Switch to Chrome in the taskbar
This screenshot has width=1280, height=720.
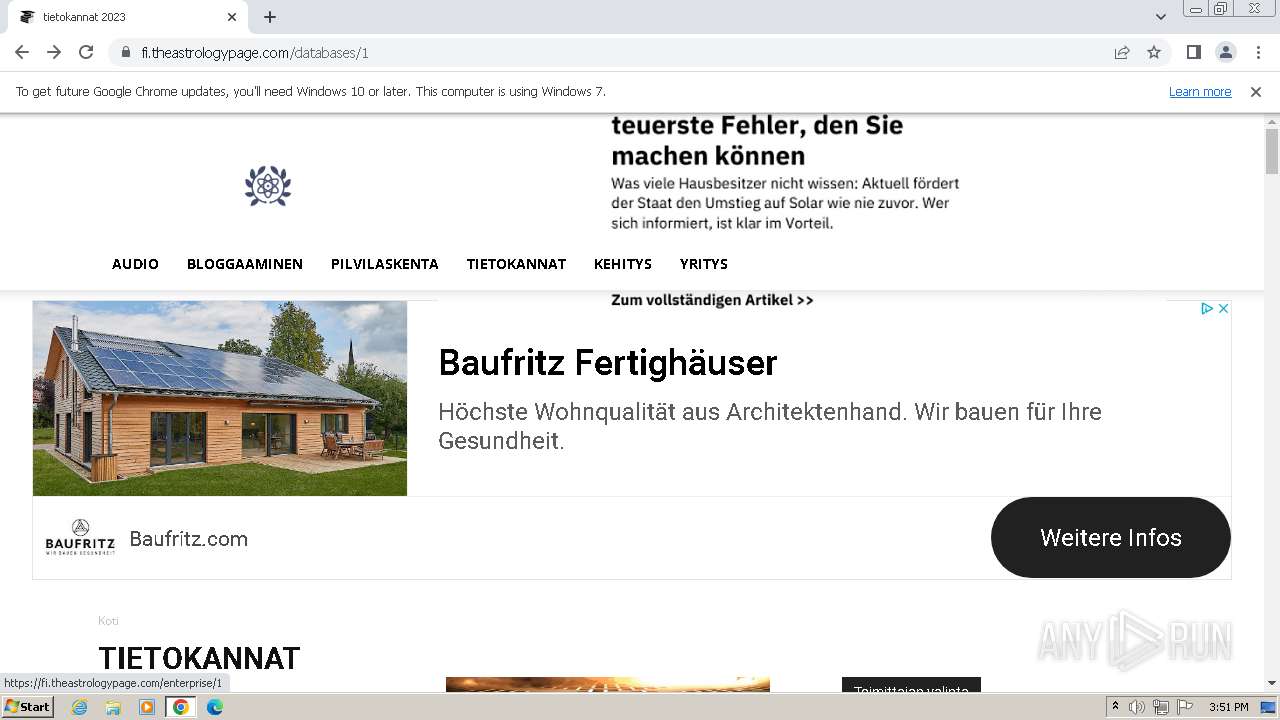point(181,707)
